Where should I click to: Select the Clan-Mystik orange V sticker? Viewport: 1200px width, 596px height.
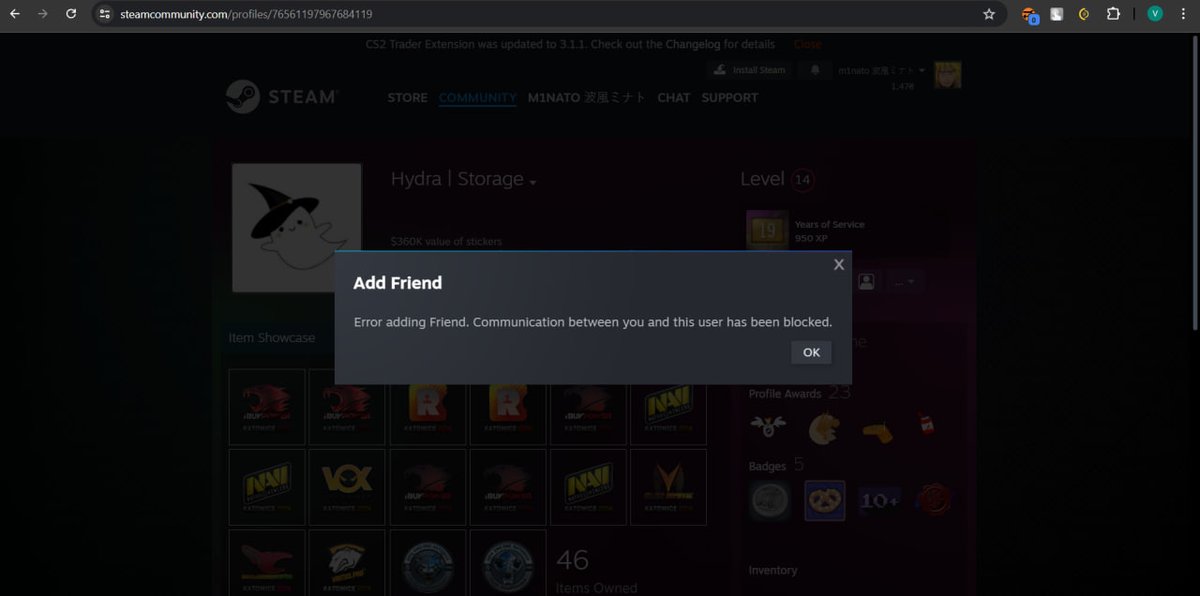point(668,487)
